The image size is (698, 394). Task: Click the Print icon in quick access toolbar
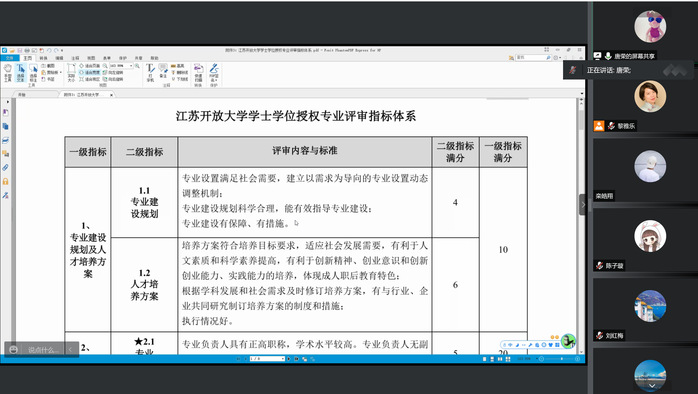point(27,50)
